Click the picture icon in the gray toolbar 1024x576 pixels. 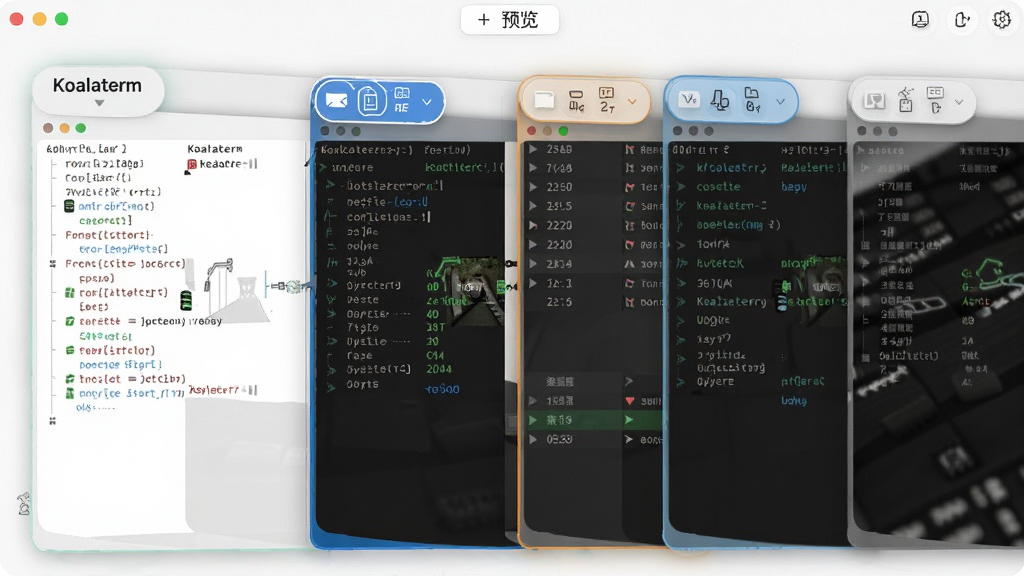[874, 101]
